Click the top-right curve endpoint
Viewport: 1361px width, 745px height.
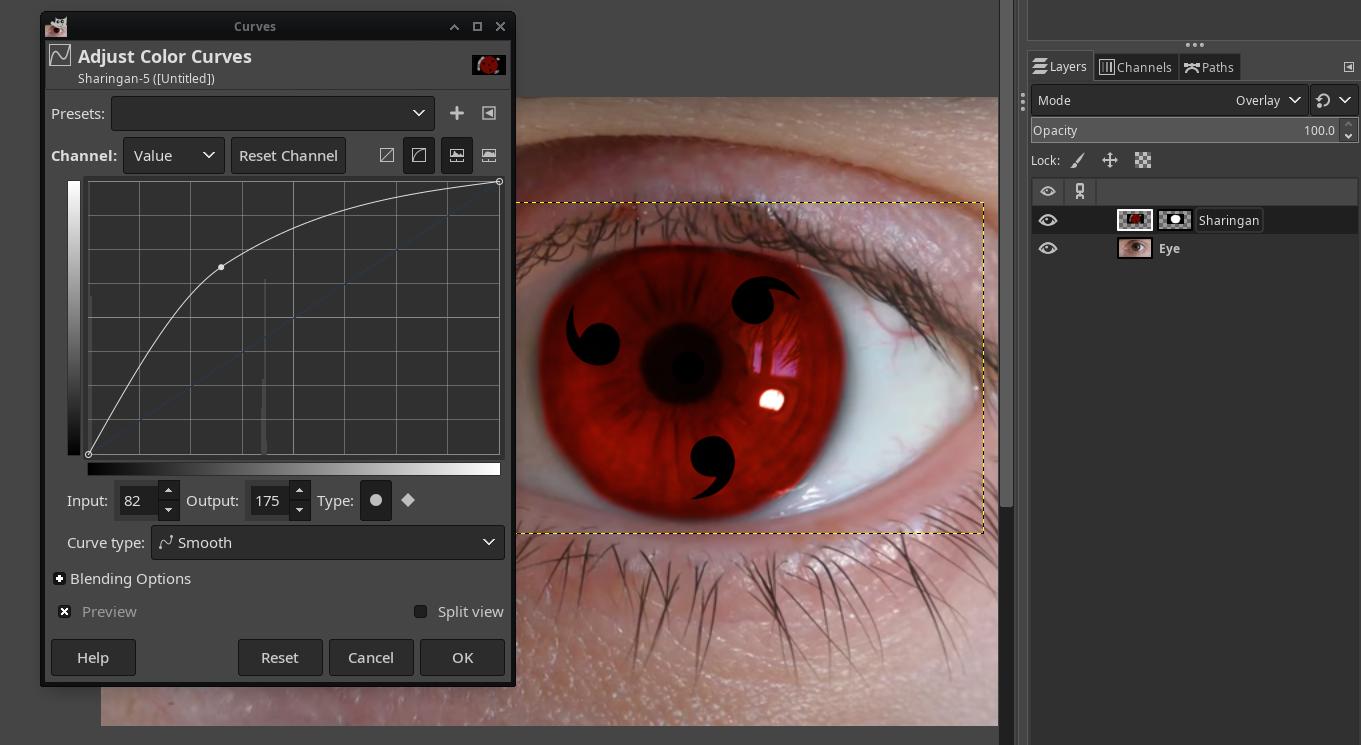point(499,182)
